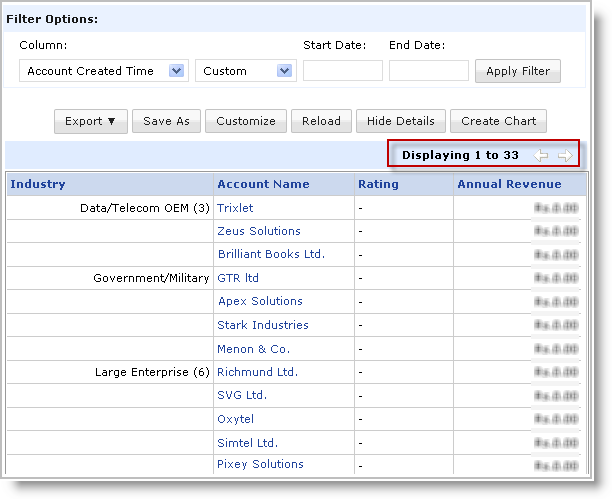612x499 pixels.
Task: Go to previous page arrow icon
Action: tap(541, 155)
